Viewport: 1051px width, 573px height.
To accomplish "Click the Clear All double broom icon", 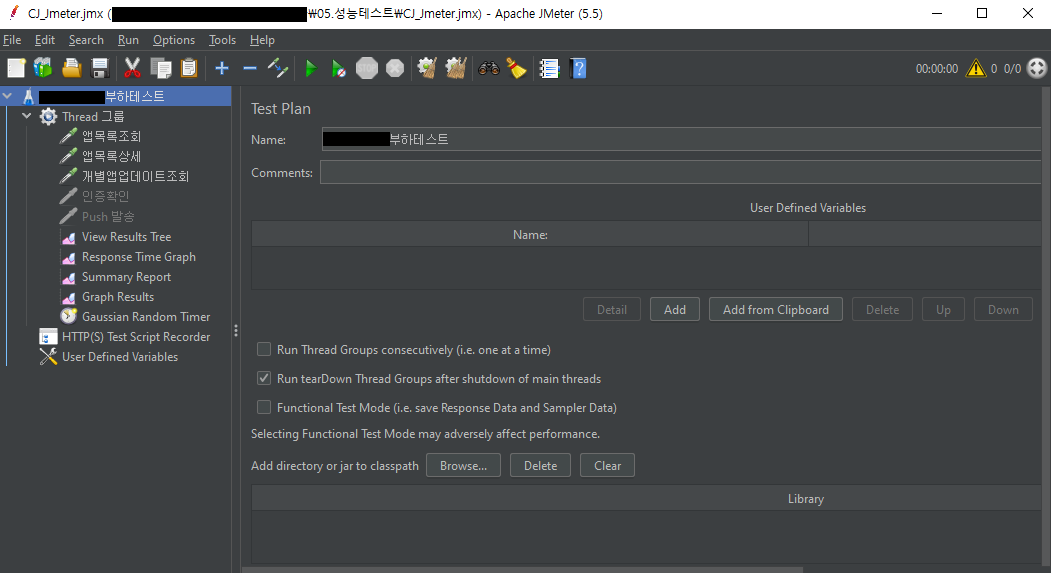I will pyautogui.click(x=456, y=68).
